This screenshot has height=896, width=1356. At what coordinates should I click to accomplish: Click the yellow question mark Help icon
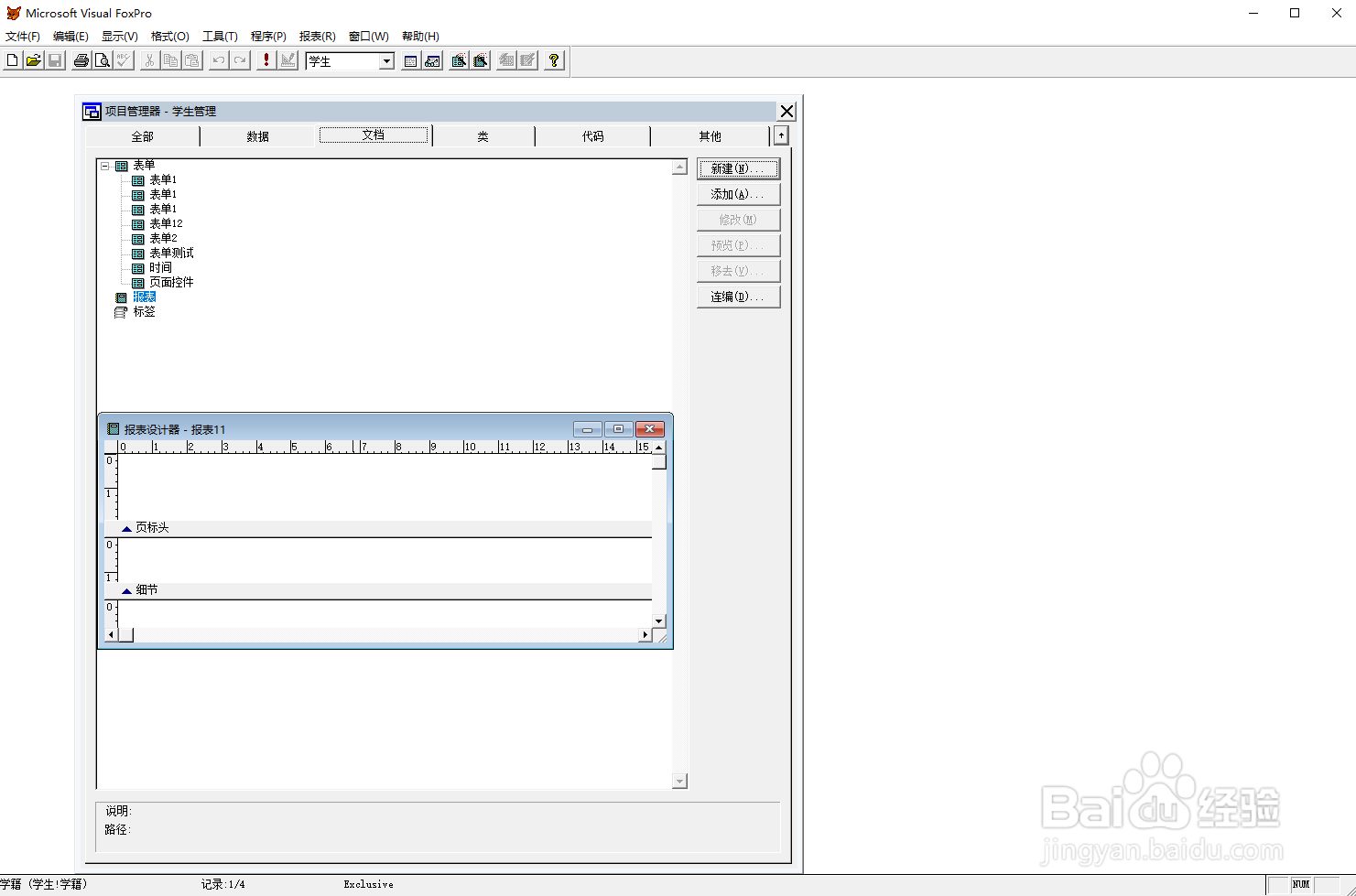point(554,60)
